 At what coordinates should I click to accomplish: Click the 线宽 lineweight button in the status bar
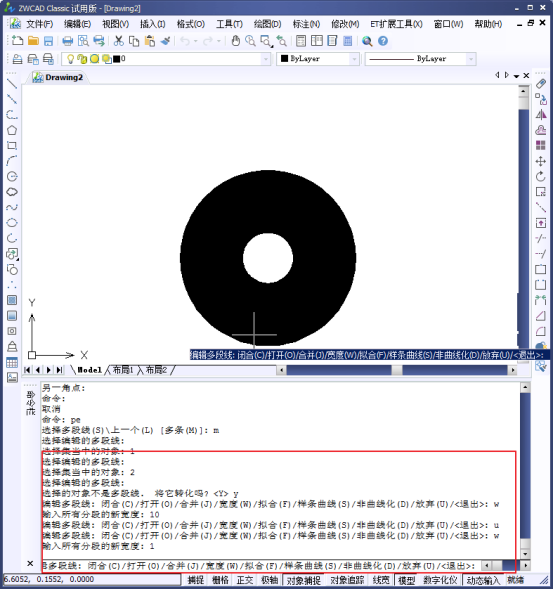[381, 580]
